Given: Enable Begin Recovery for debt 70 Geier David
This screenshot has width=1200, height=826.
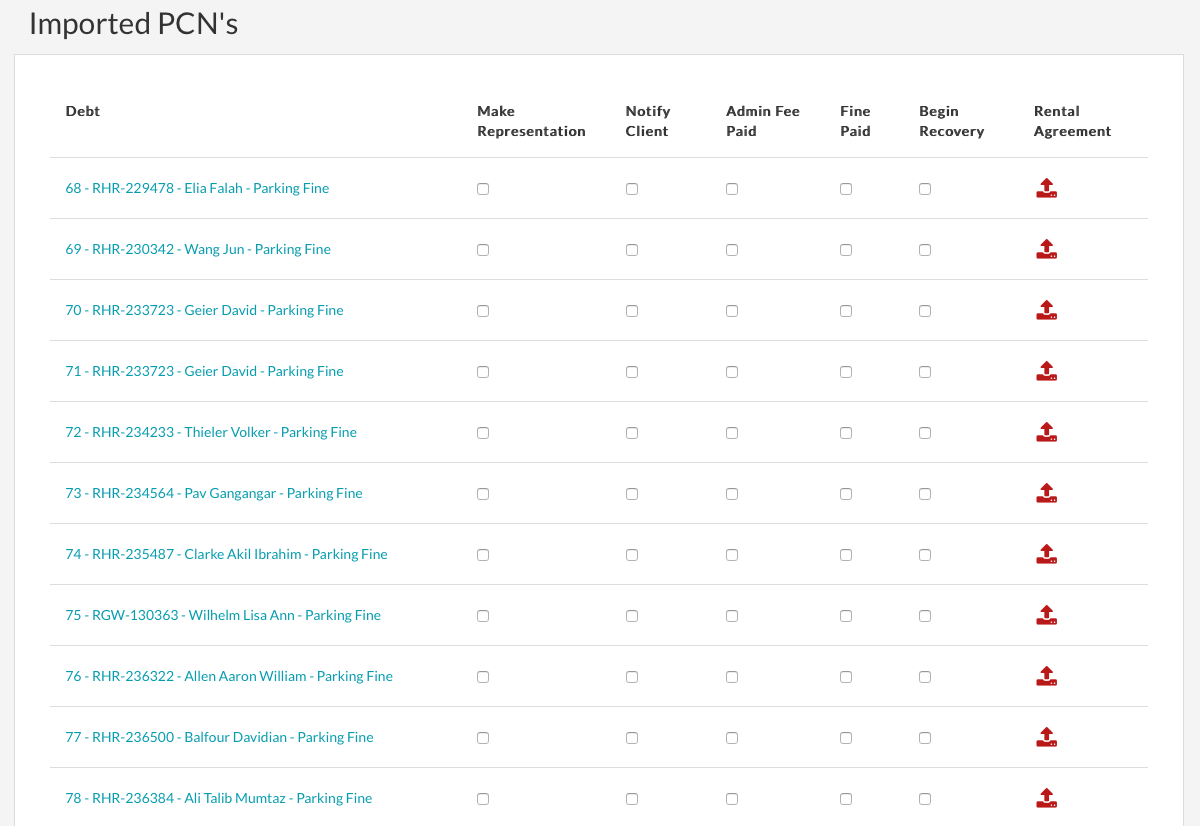Looking at the screenshot, I should click(925, 311).
